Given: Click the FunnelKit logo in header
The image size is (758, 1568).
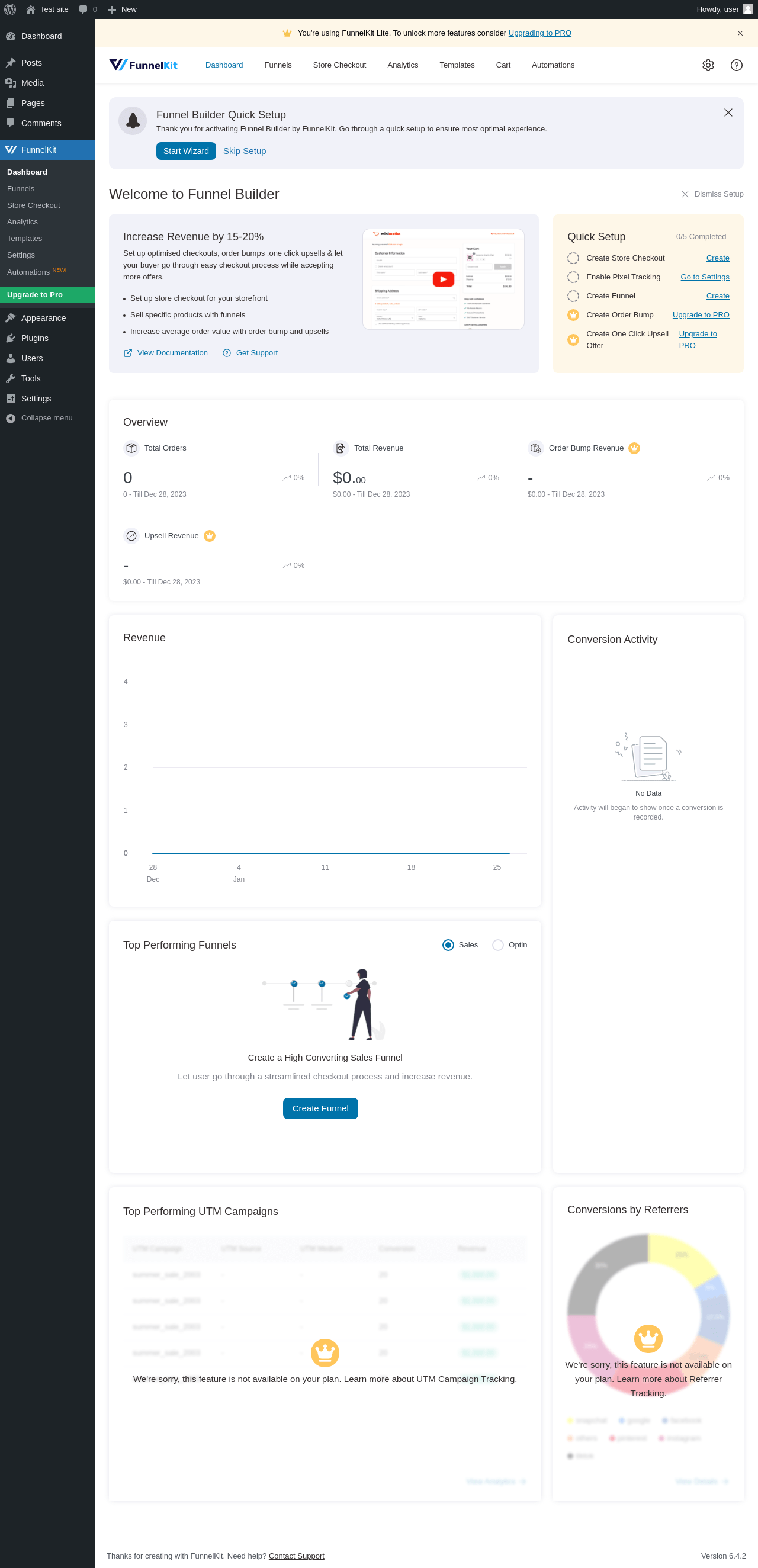Looking at the screenshot, I should [143, 65].
